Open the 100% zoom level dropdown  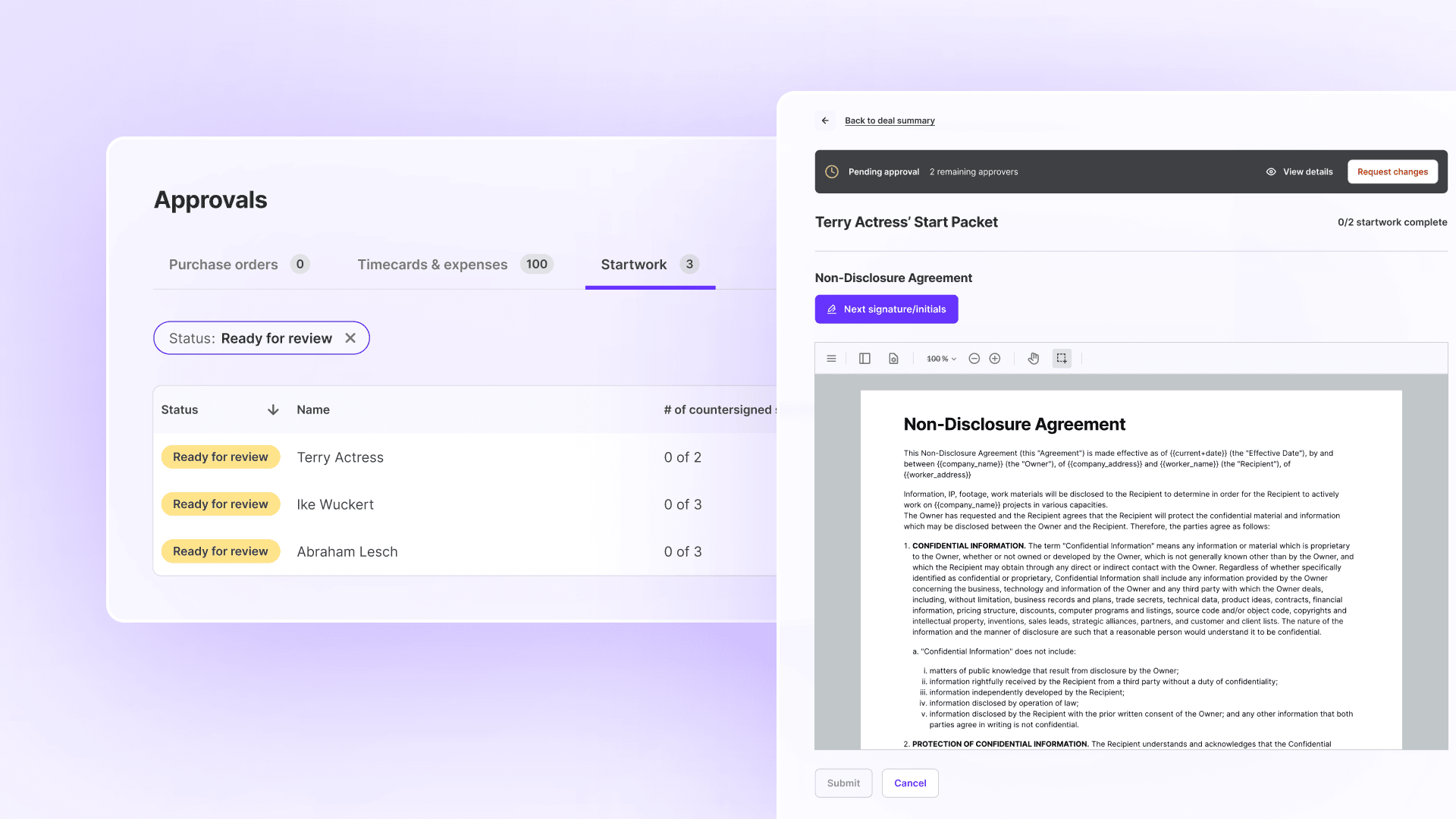[x=940, y=359]
